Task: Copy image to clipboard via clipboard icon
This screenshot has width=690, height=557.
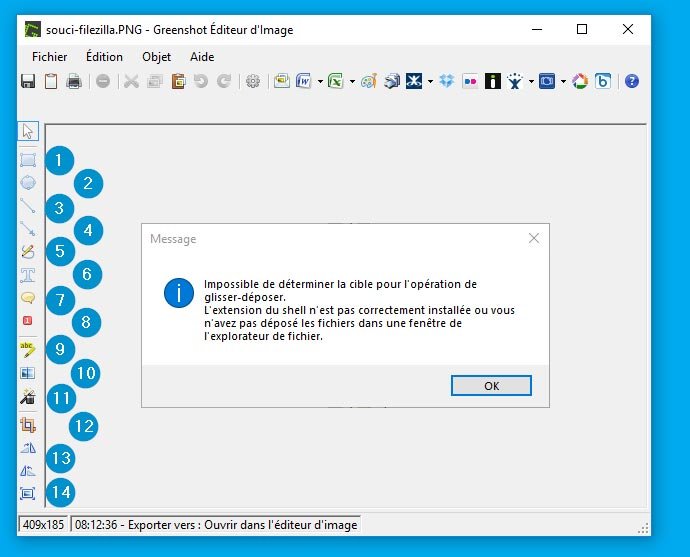Action: [x=51, y=81]
